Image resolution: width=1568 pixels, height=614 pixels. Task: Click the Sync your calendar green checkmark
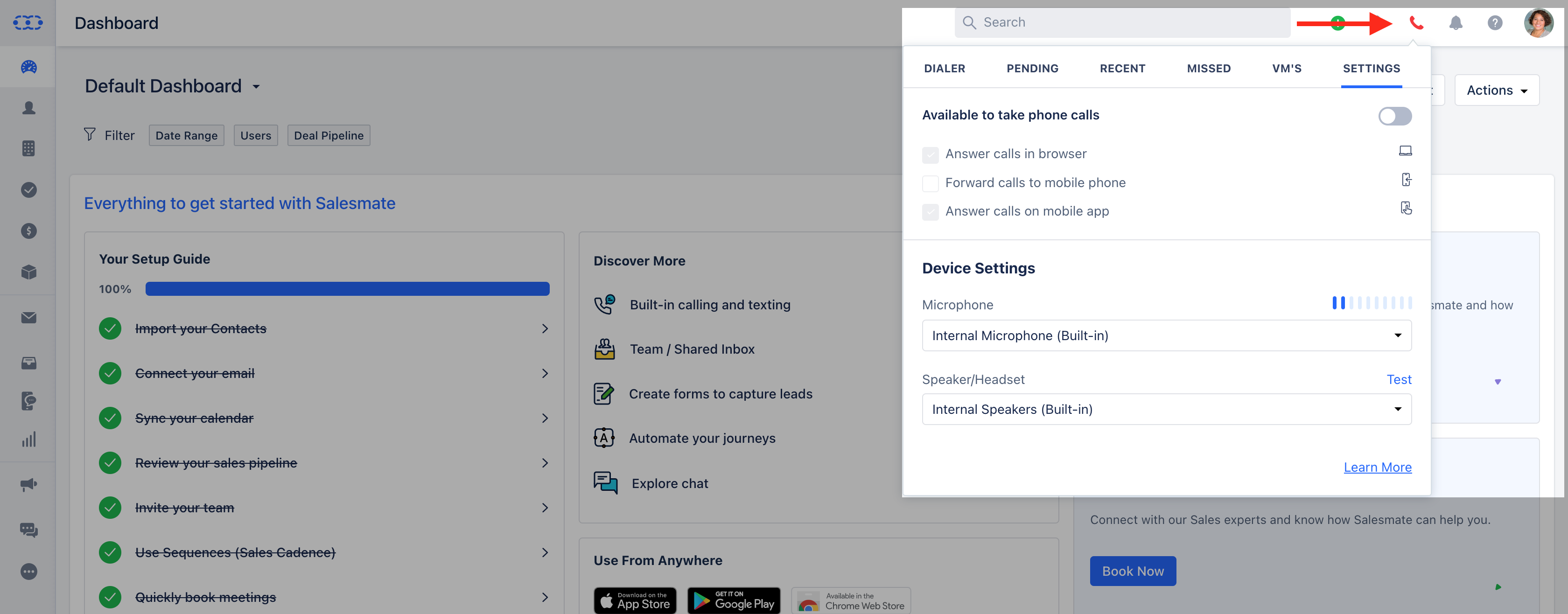coord(110,418)
